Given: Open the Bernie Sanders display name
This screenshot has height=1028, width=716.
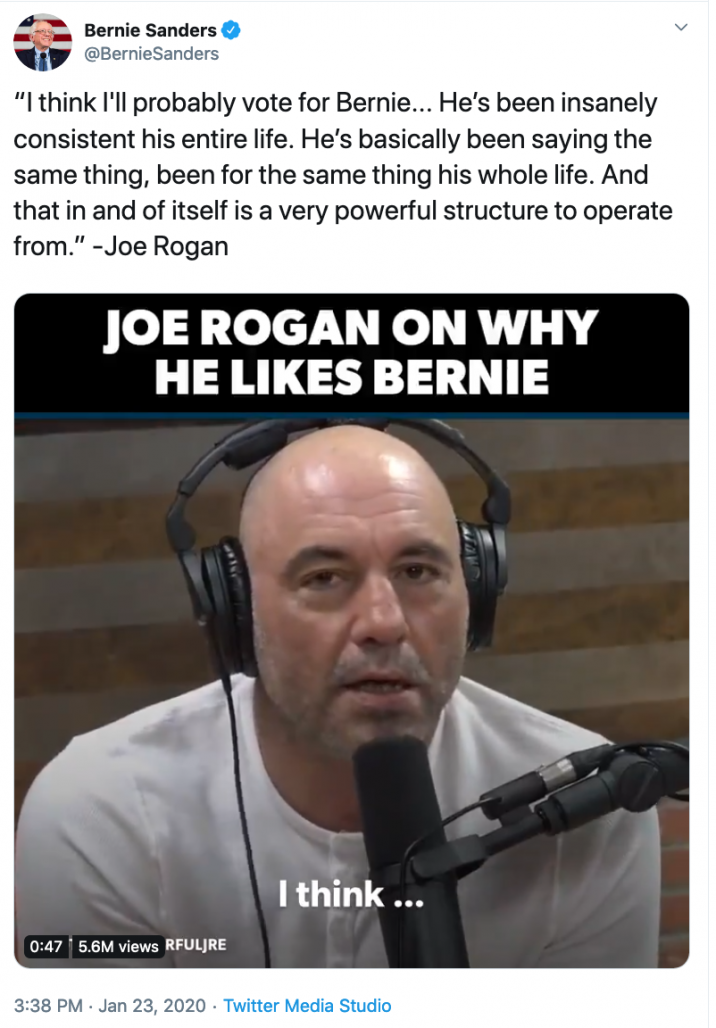Looking at the screenshot, I should click(150, 30).
